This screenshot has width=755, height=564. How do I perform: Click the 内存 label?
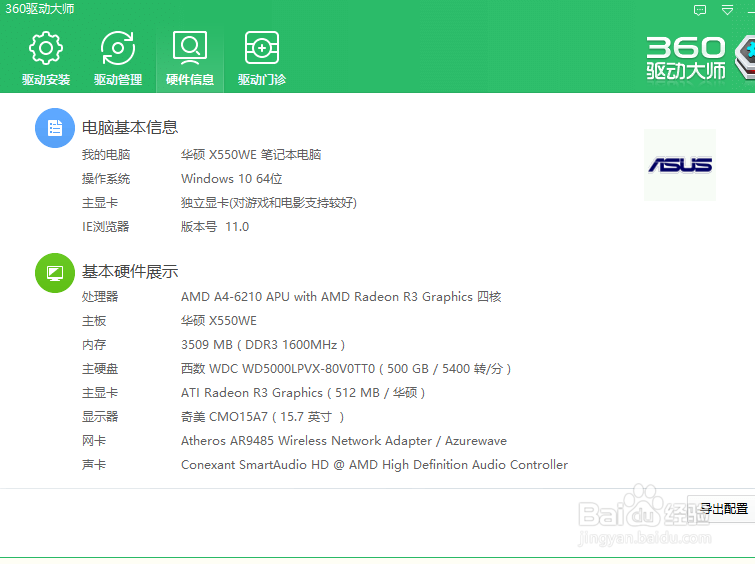94,345
